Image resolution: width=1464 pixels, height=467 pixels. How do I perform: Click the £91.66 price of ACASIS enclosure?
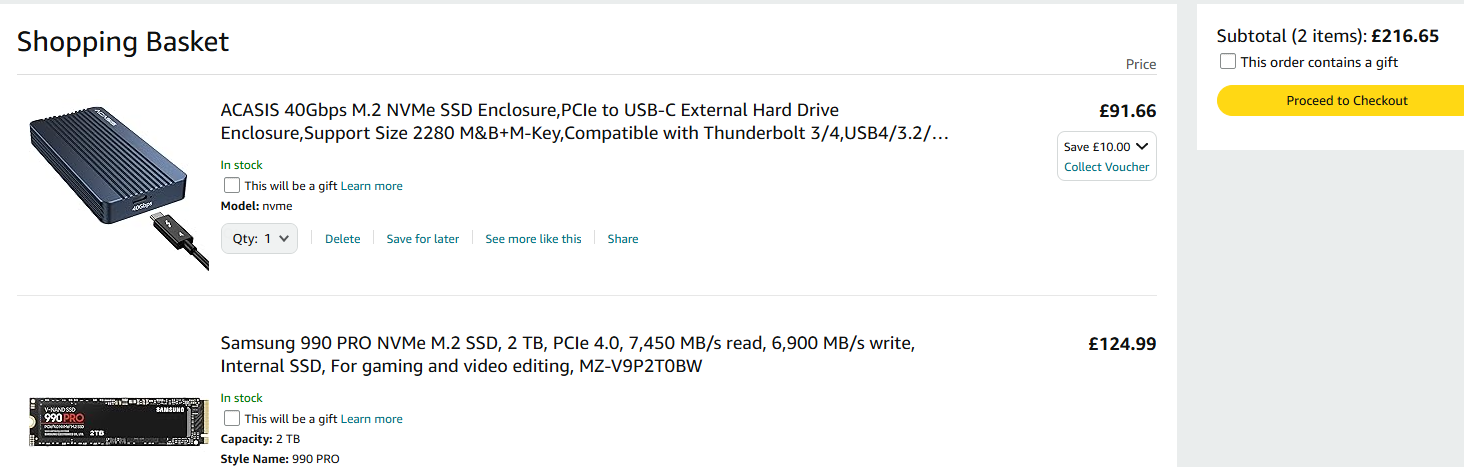pyautogui.click(x=1127, y=111)
